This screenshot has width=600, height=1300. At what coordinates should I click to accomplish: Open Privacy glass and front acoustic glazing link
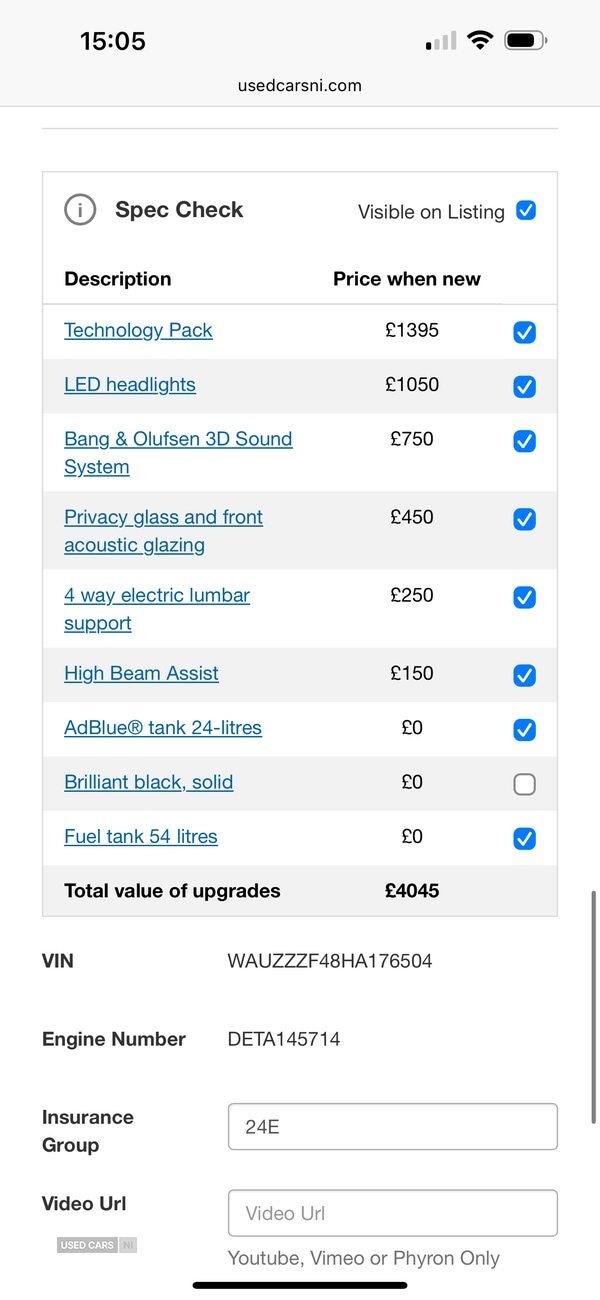point(163,530)
